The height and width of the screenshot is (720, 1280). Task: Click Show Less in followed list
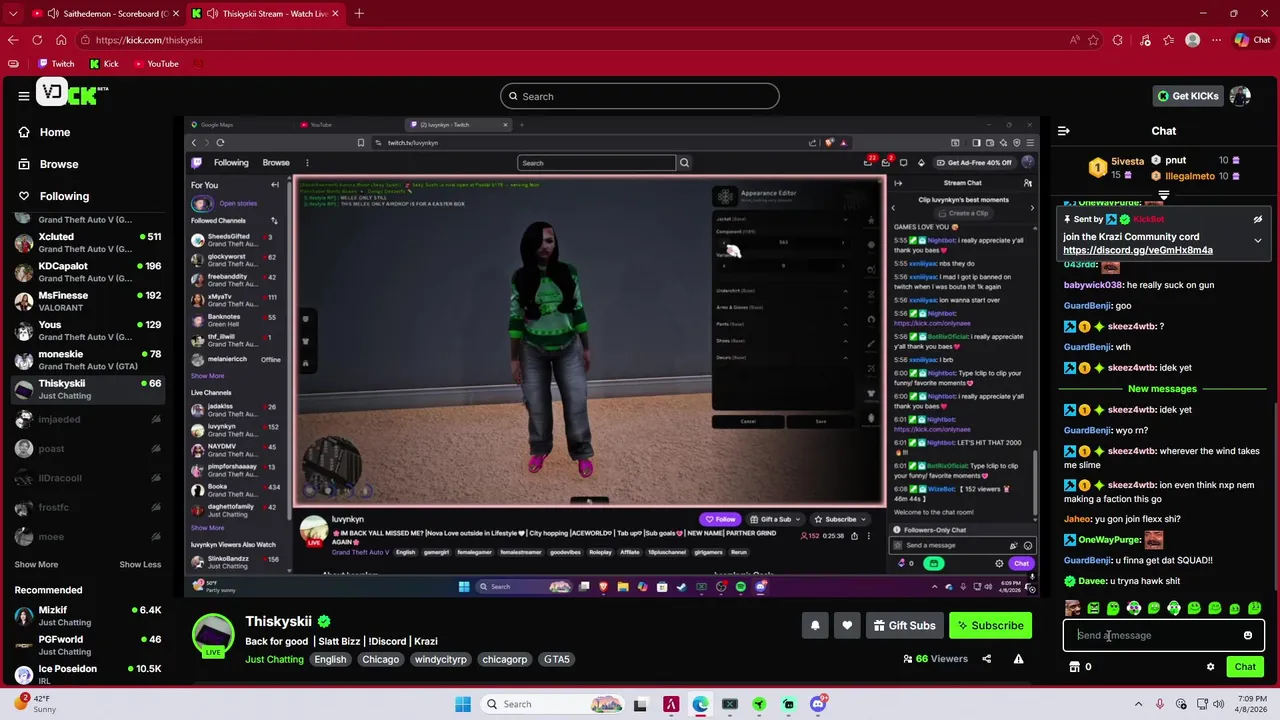[140, 564]
